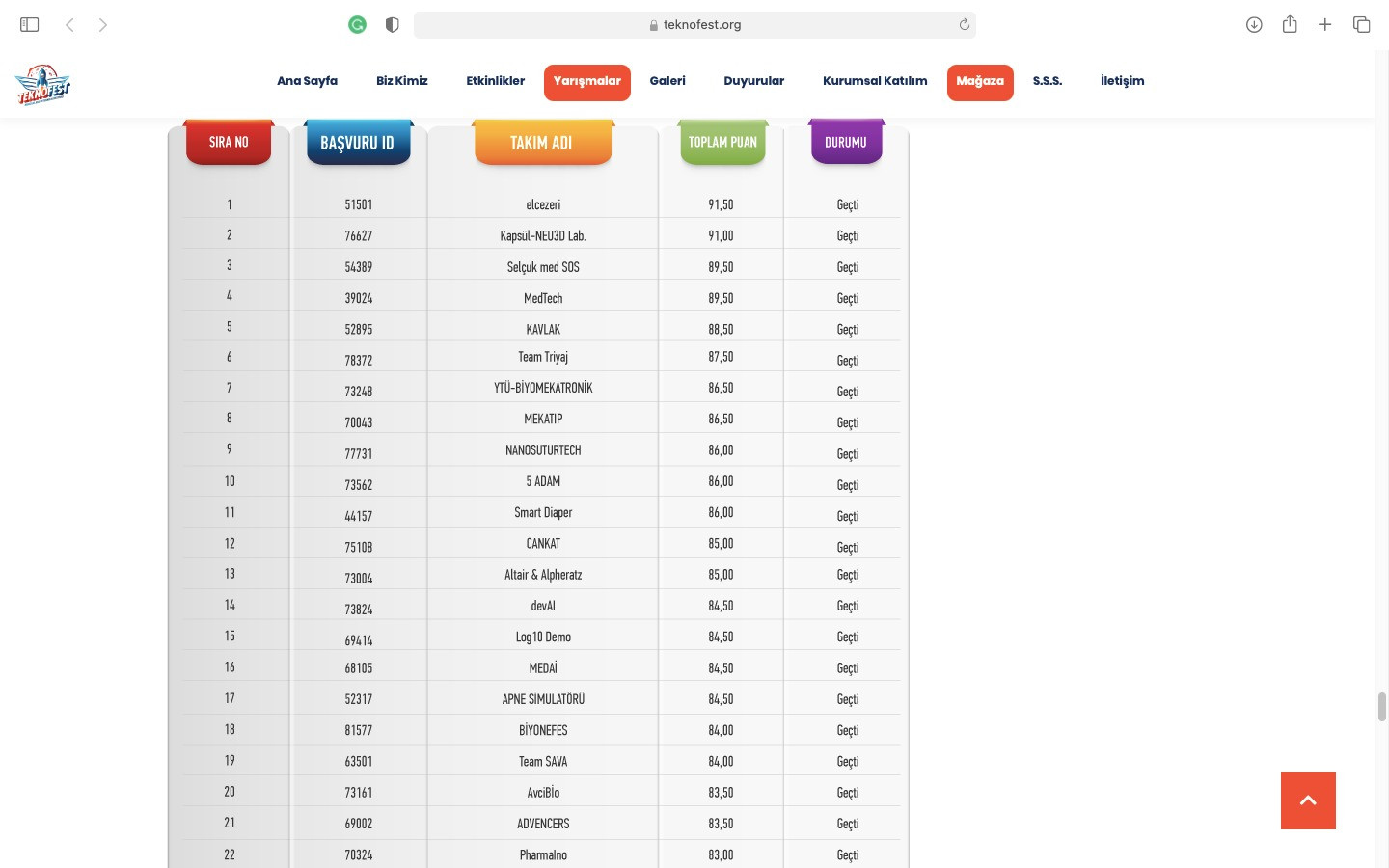Open a new tab with the plus icon
The width and height of the screenshot is (1389, 868).
coord(1325,24)
